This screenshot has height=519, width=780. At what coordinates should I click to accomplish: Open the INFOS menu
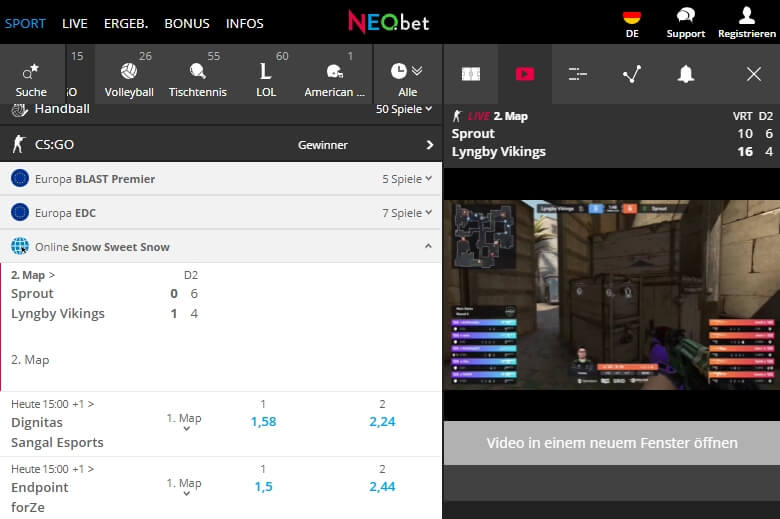tap(245, 23)
